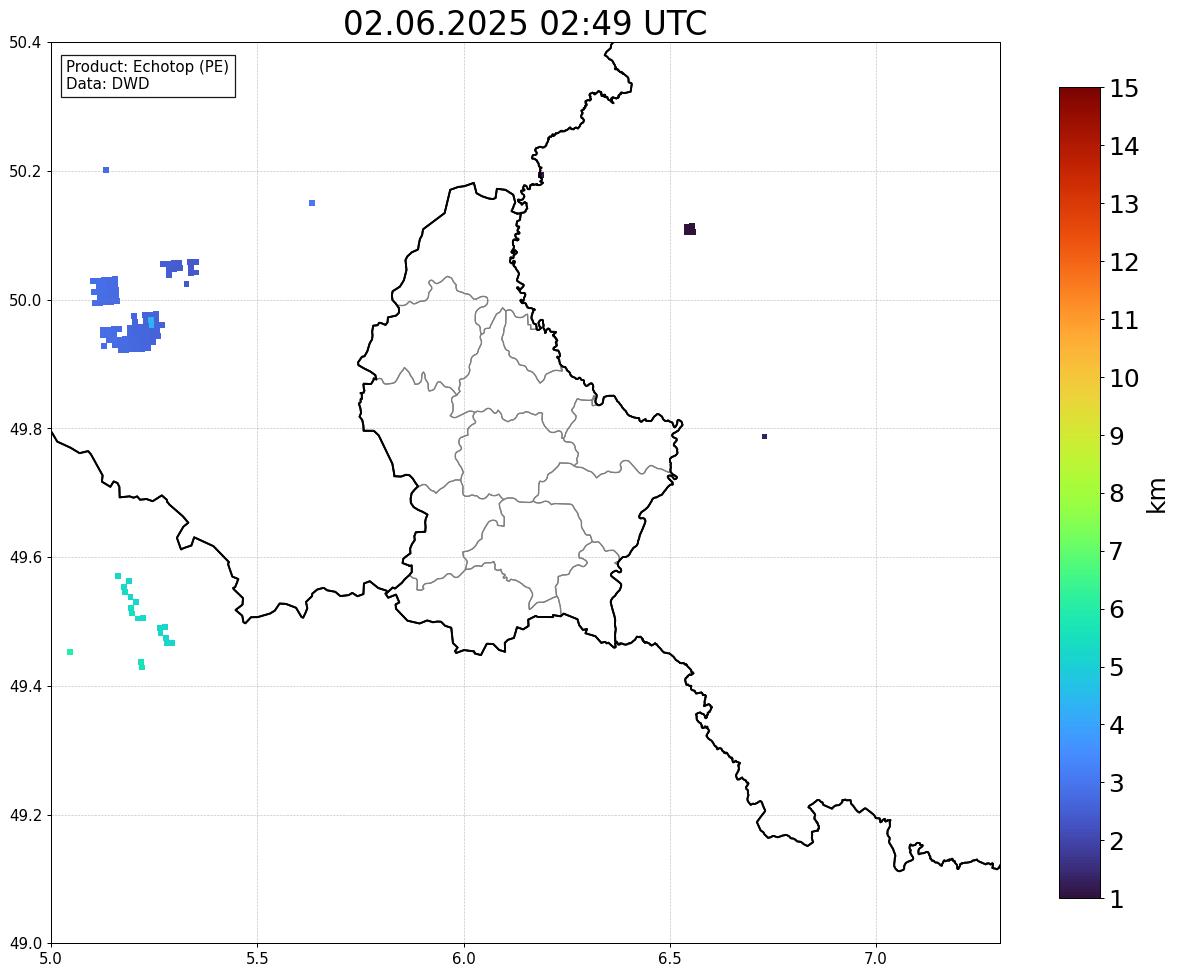Click the colorbar label '8'
1178x976 pixels.
pyautogui.click(x=1117, y=494)
